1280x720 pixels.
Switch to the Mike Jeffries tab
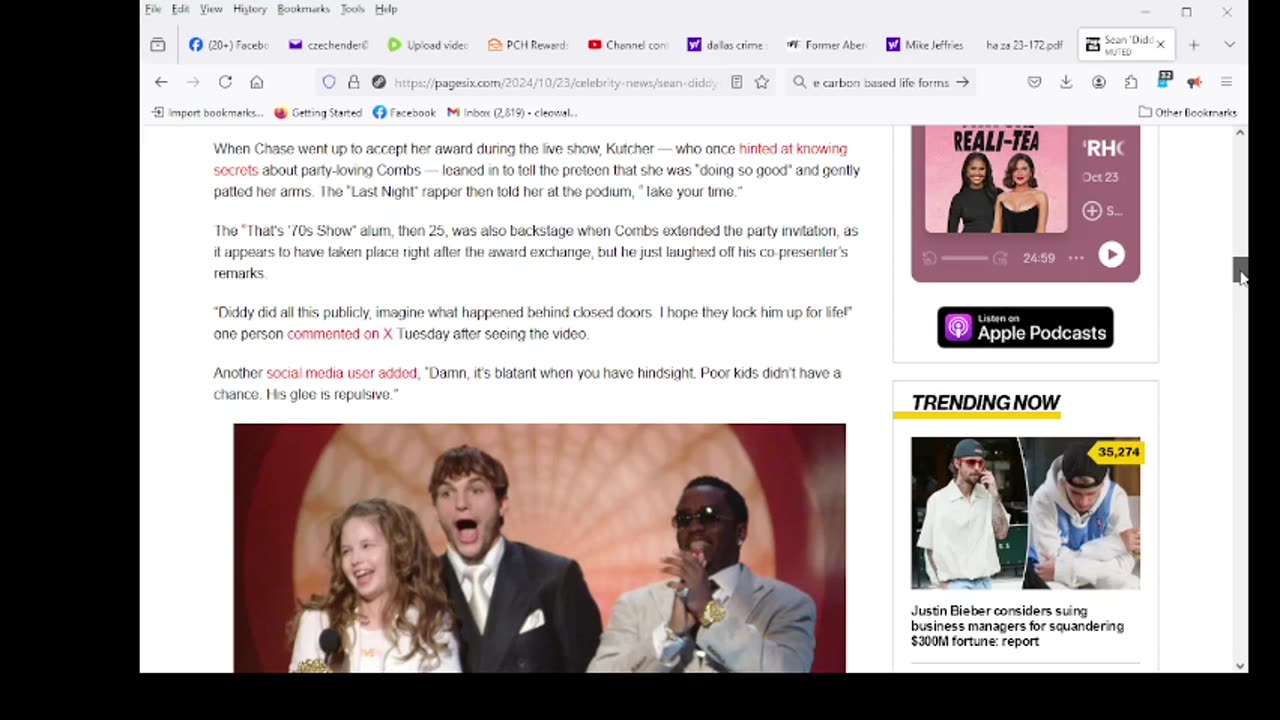coord(927,45)
